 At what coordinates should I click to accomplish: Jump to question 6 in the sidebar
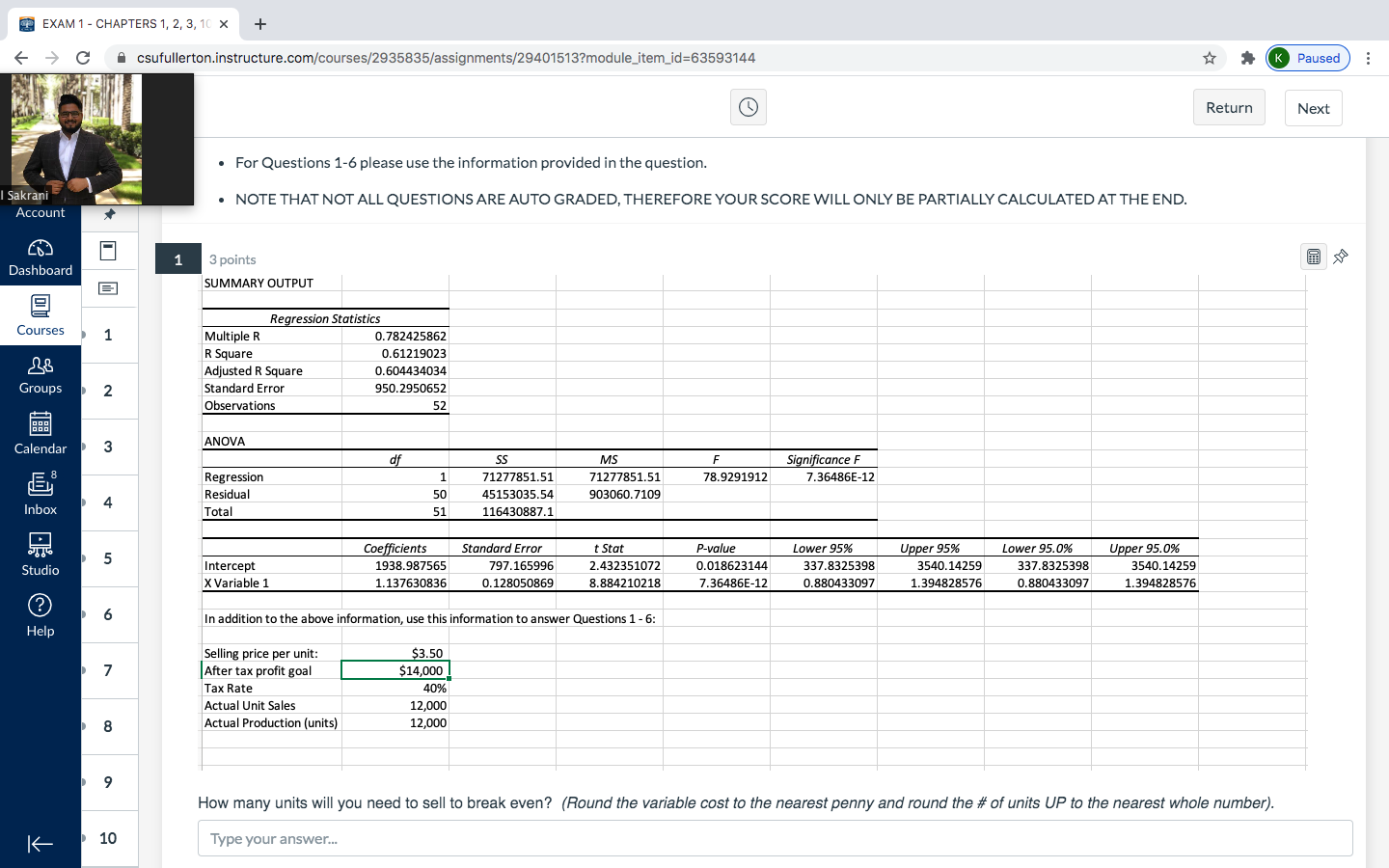[108, 614]
